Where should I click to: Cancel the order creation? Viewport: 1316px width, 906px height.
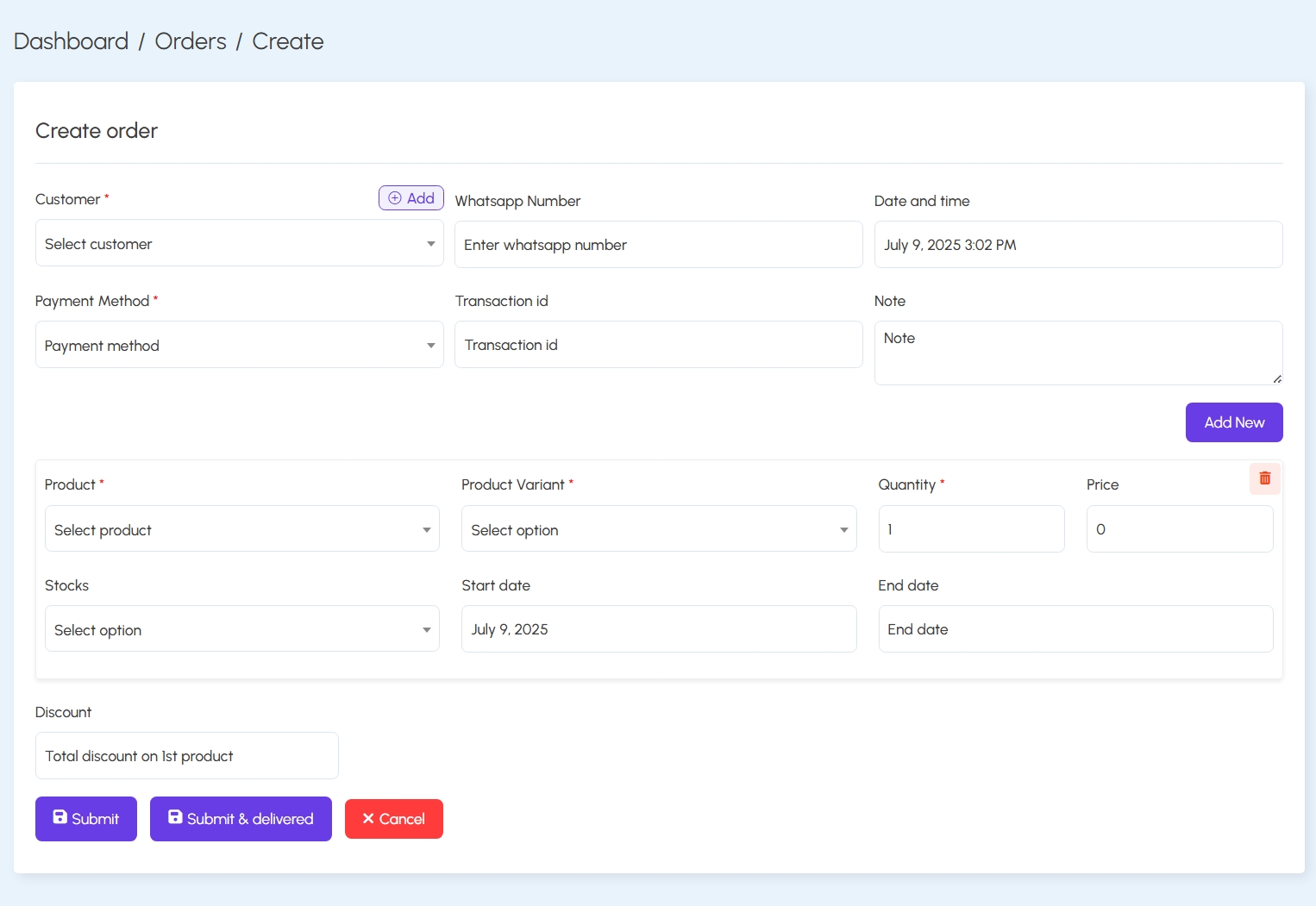pyautogui.click(x=394, y=819)
